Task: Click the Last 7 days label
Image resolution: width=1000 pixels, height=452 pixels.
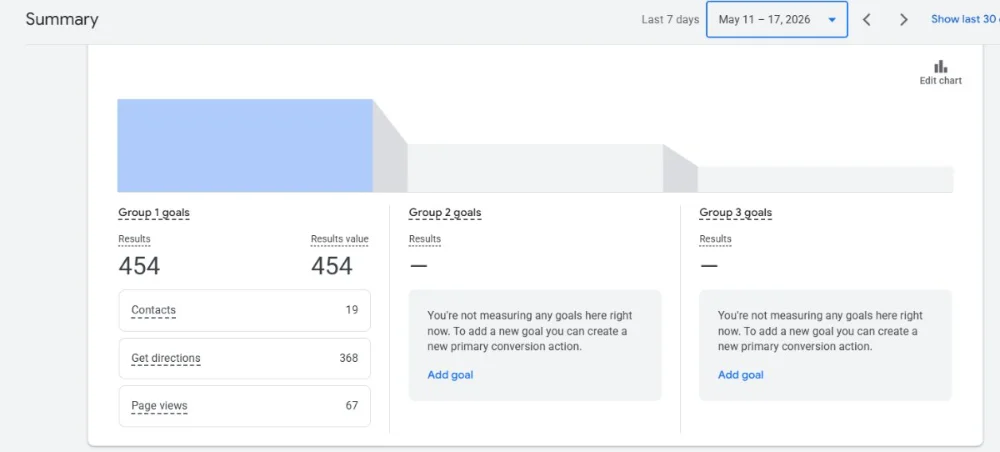Action: click(670, 20)
